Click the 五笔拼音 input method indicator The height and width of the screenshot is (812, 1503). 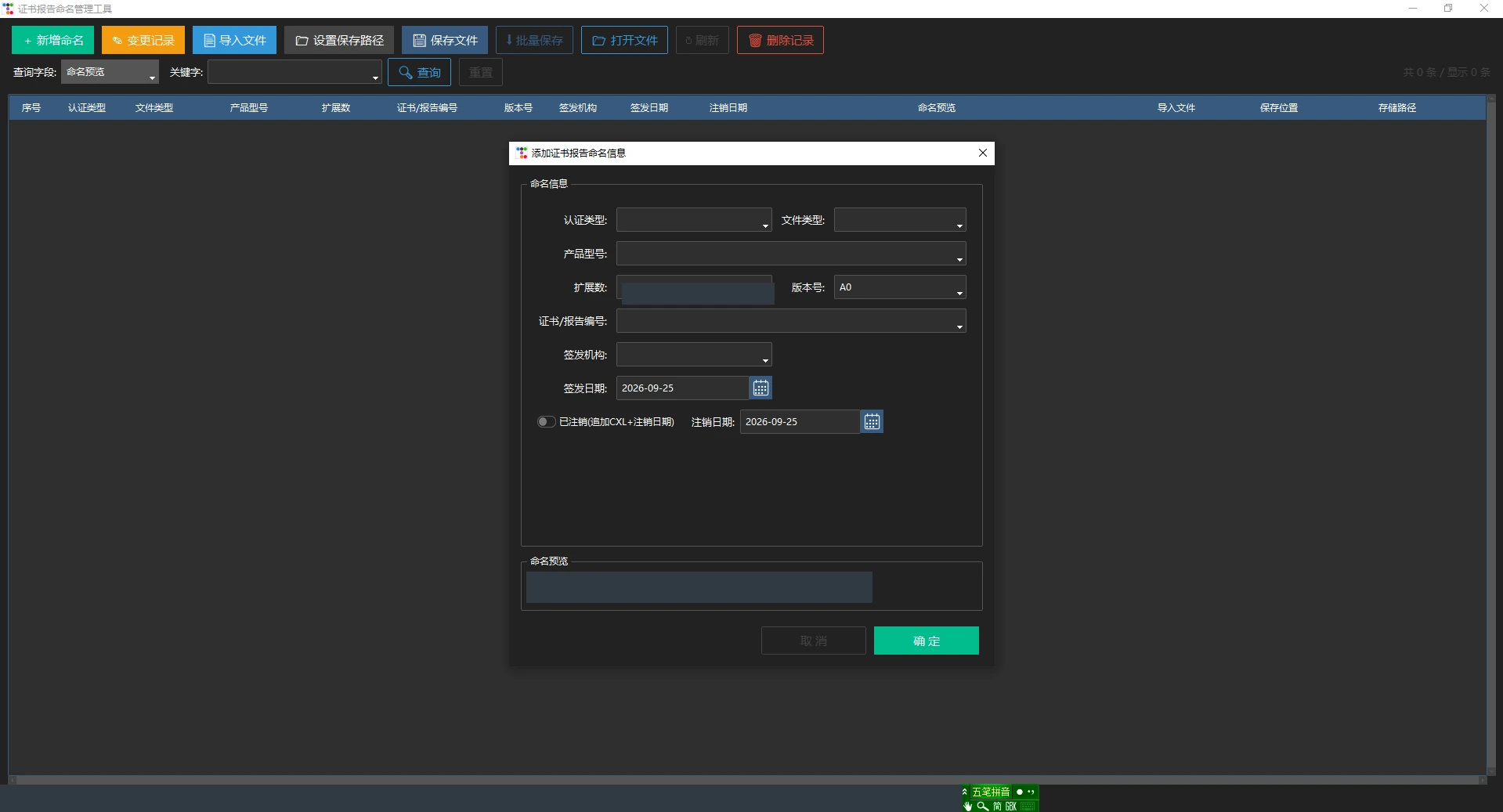point(991,792)
